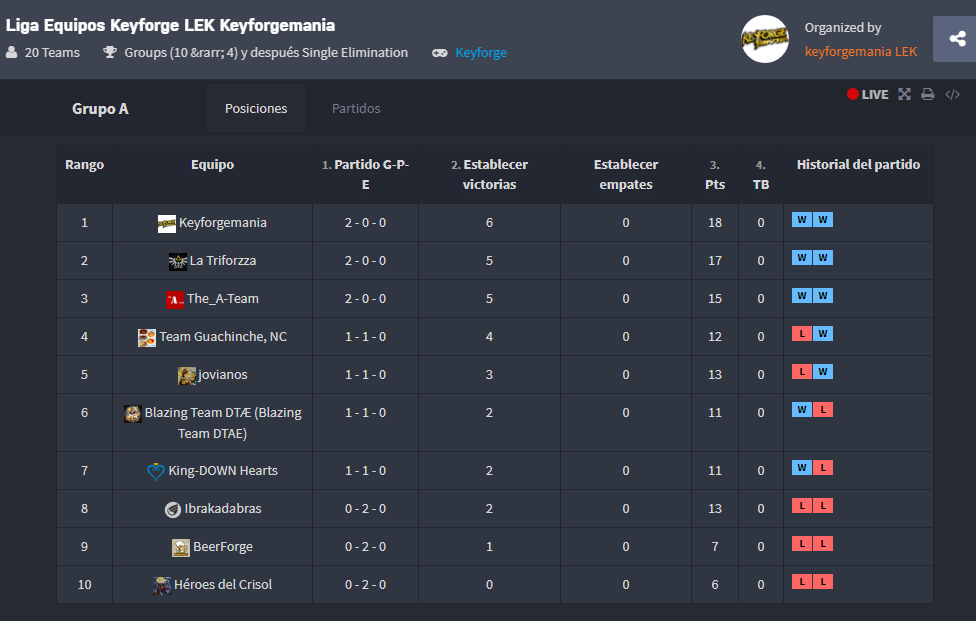This screenshot has height=621, width=976.
Task: Click Ibrakadabras team name
Action: pyautogui.click(x=223, y=508)
